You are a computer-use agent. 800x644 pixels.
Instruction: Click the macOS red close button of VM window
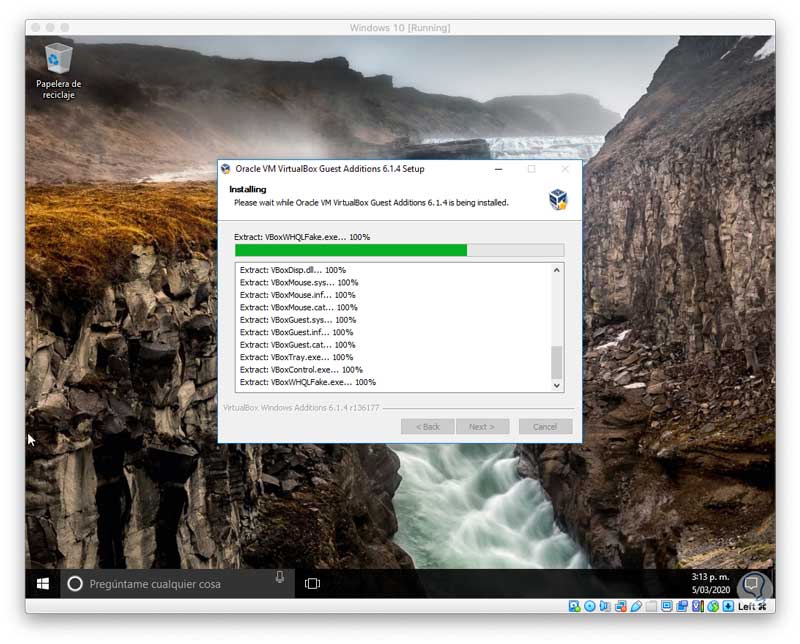click(x=35, y=27)
